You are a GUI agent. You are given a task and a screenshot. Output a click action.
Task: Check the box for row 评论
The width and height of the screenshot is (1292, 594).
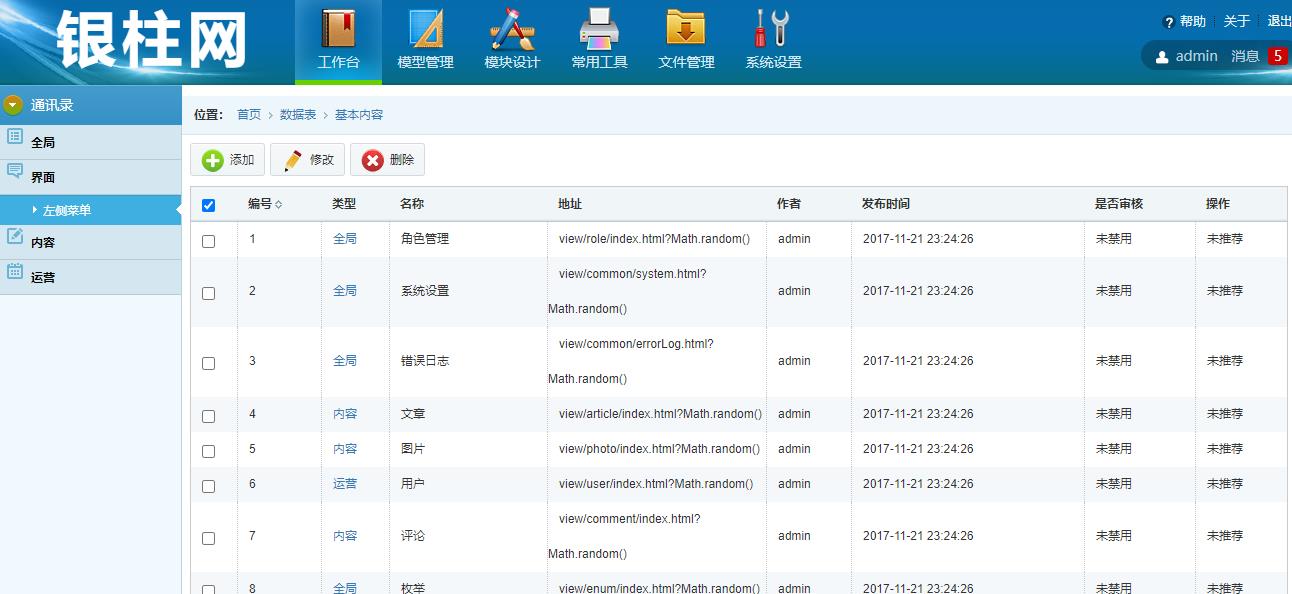point(209,538)
